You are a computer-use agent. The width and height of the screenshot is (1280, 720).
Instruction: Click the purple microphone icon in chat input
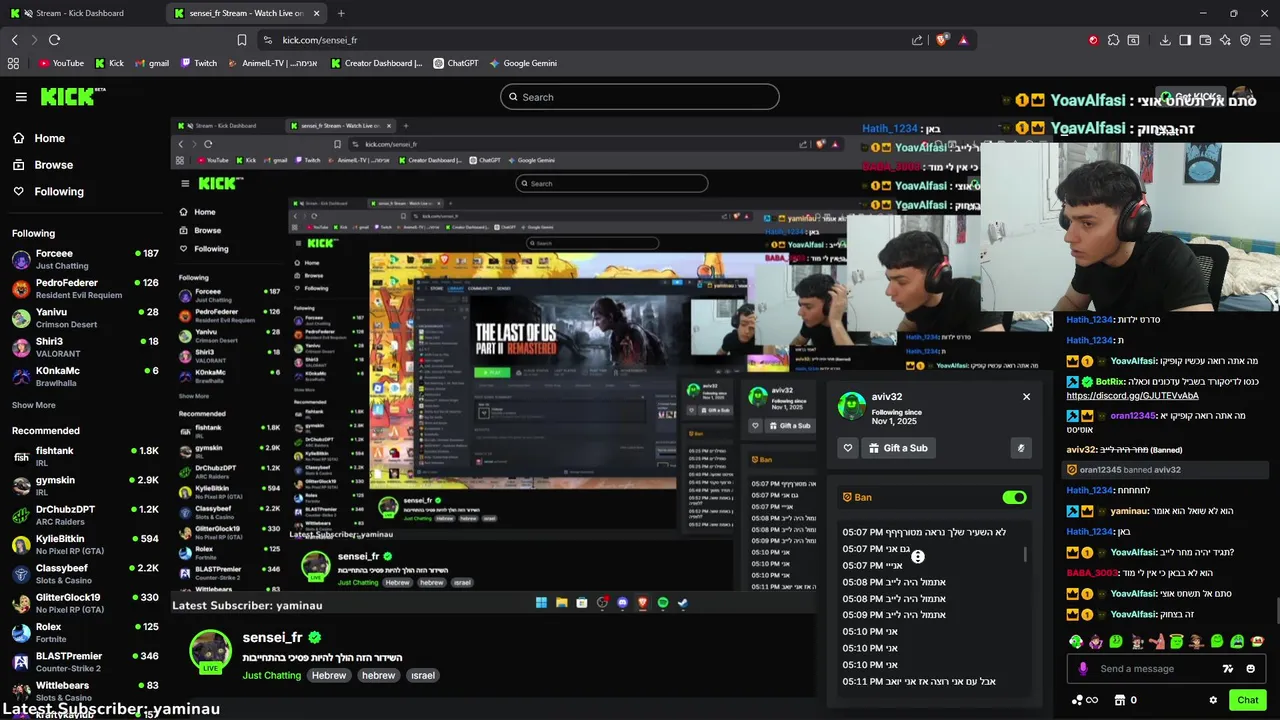click(1083, 669)
